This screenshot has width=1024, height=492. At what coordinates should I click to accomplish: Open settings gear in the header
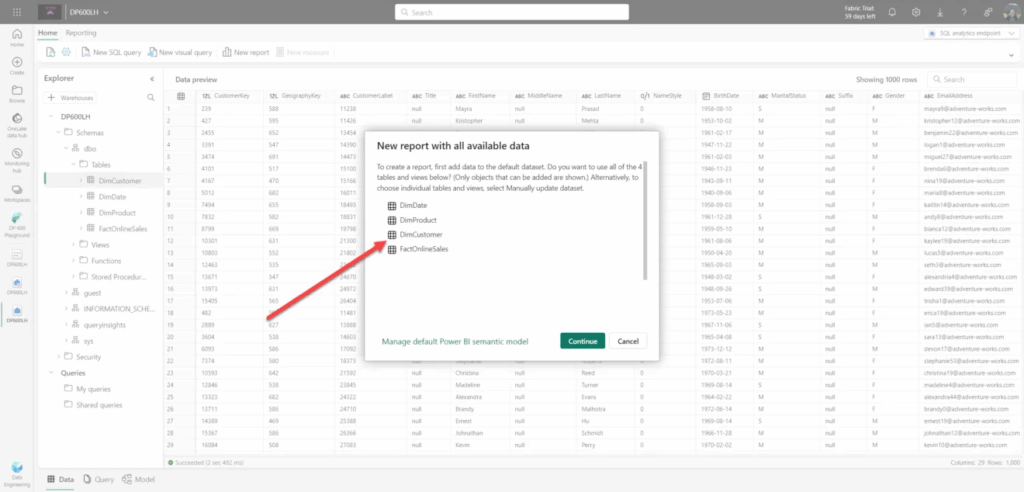click(916, 12)
